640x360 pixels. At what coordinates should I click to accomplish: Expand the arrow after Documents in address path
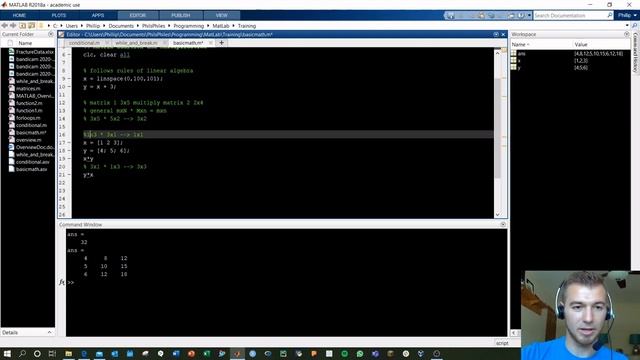(x=138, y=26)
